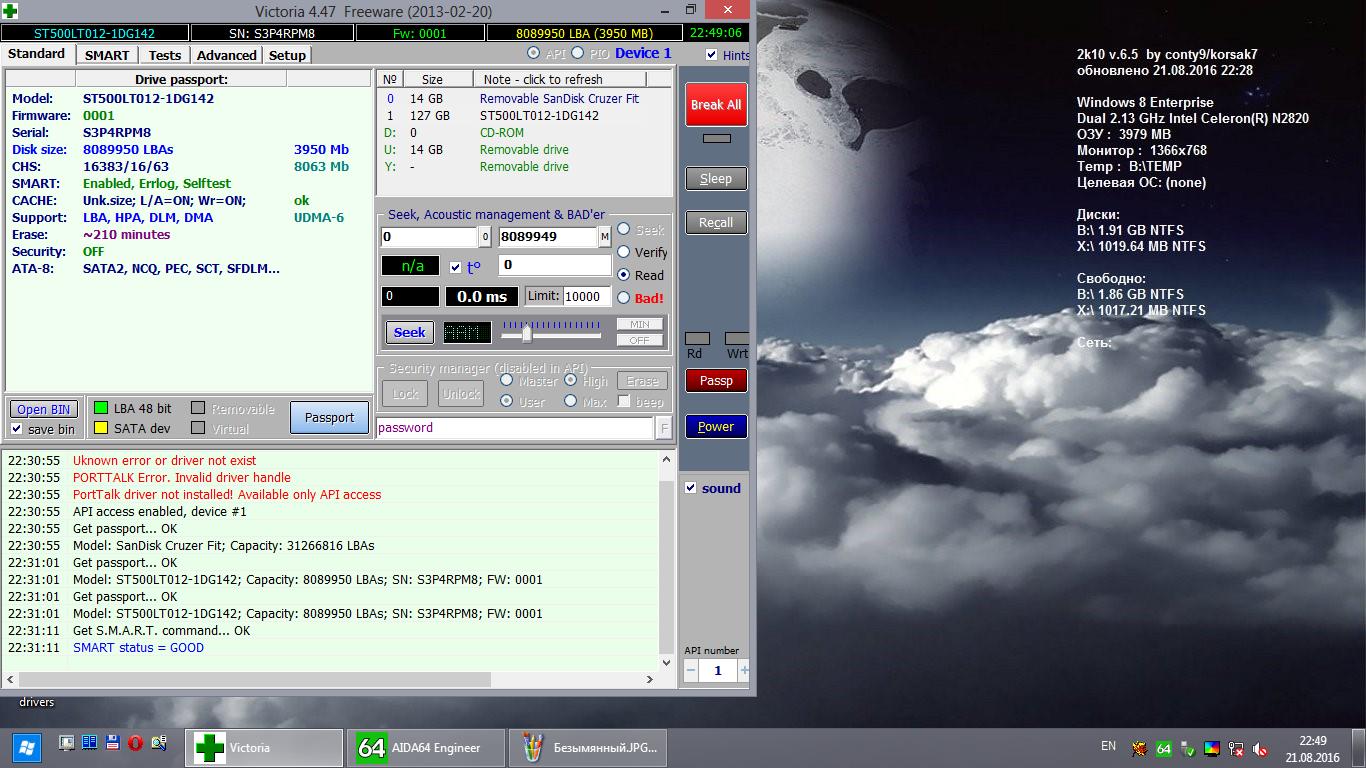
Task: Click the 0 button next to start LBA
Action: point(485,237)
